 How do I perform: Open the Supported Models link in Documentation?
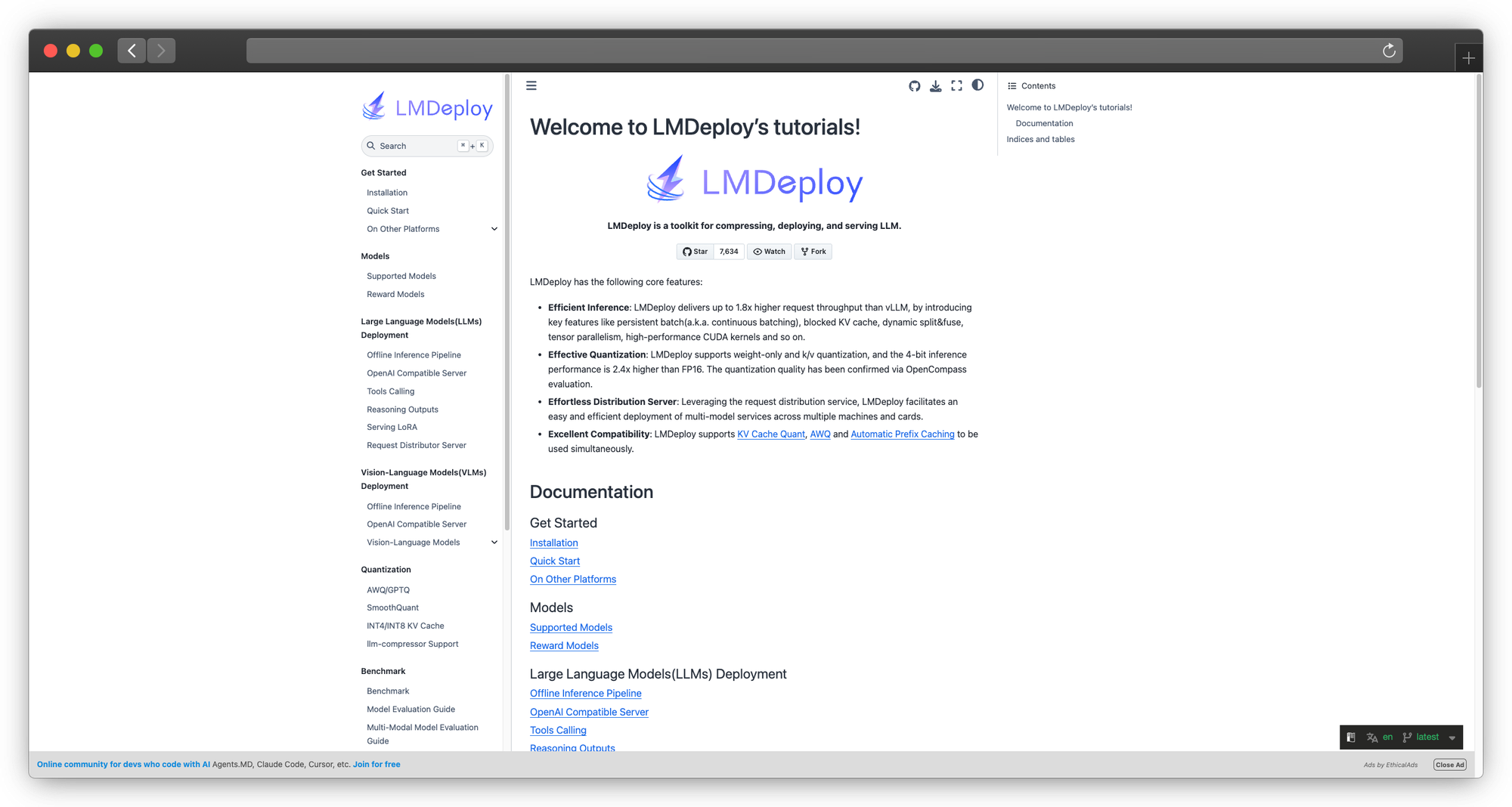click(x=572, y=627)
